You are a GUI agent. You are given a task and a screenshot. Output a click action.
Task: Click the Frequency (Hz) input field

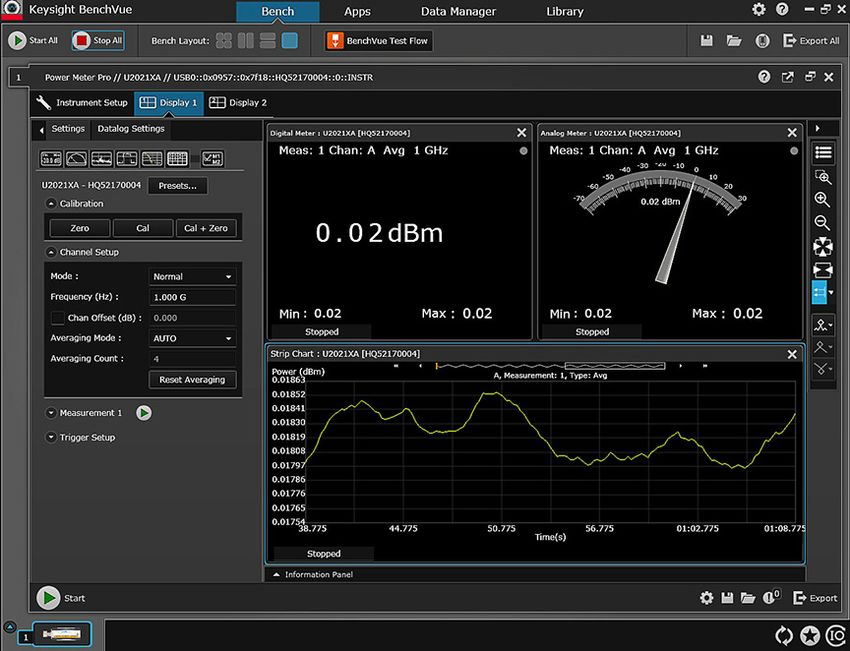192,297
